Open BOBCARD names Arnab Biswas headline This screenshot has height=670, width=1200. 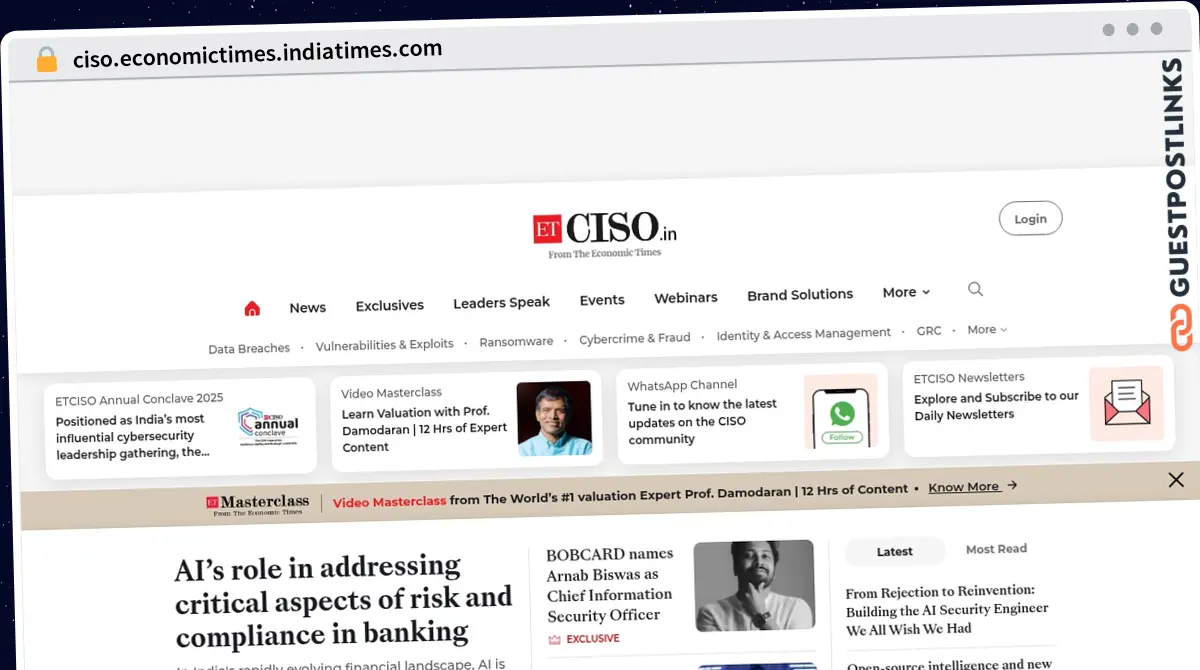[x=610, y=584]
